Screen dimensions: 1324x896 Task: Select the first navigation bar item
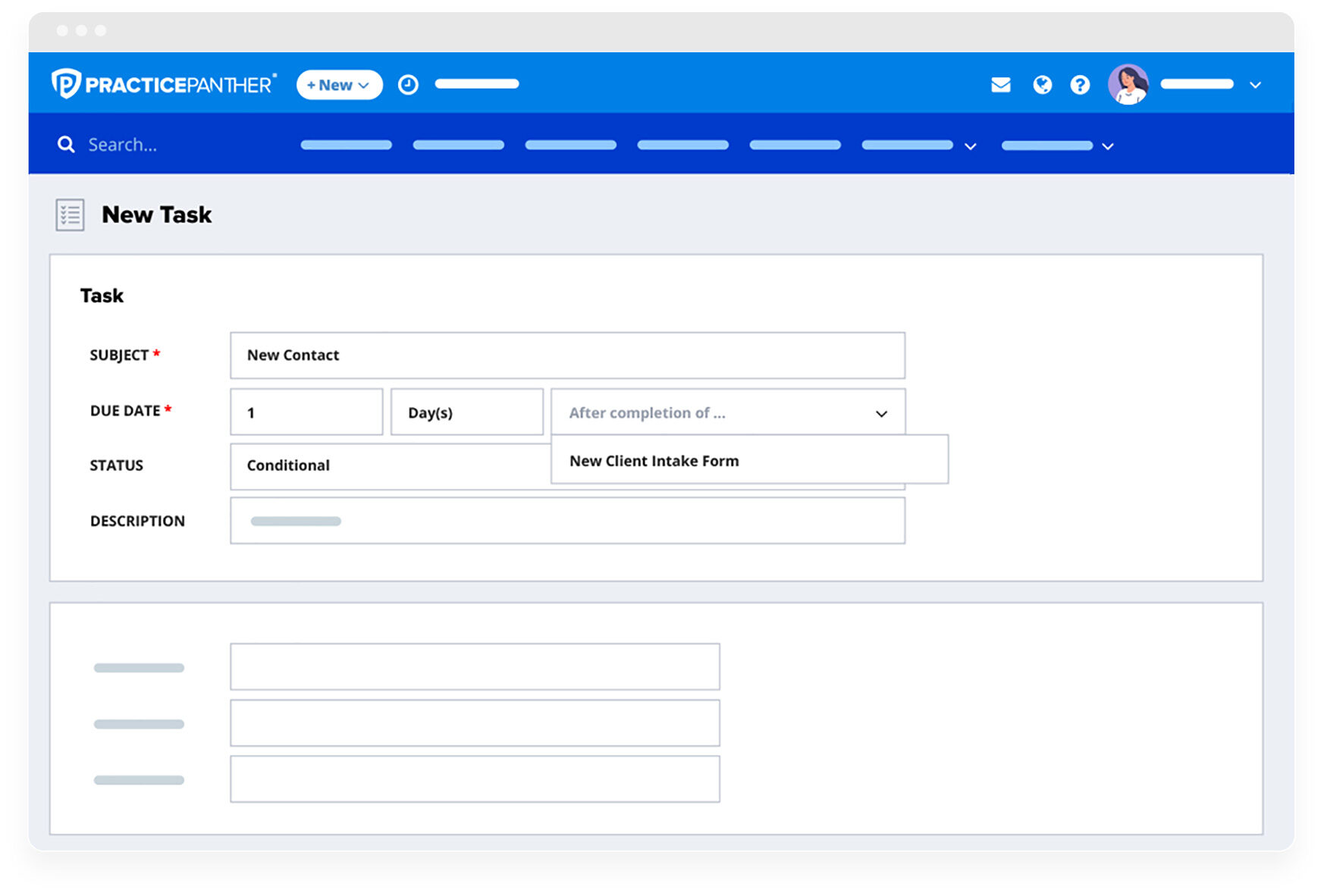click(x=346, y=145)
